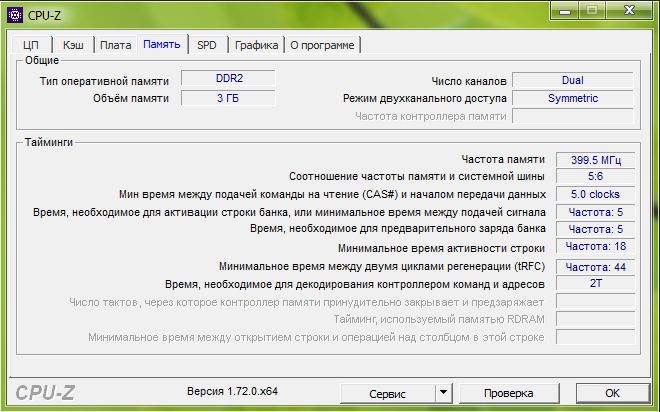Close the CPU-Z window
The height and width of the screenshot is (412, 660).
coord(629,11)
